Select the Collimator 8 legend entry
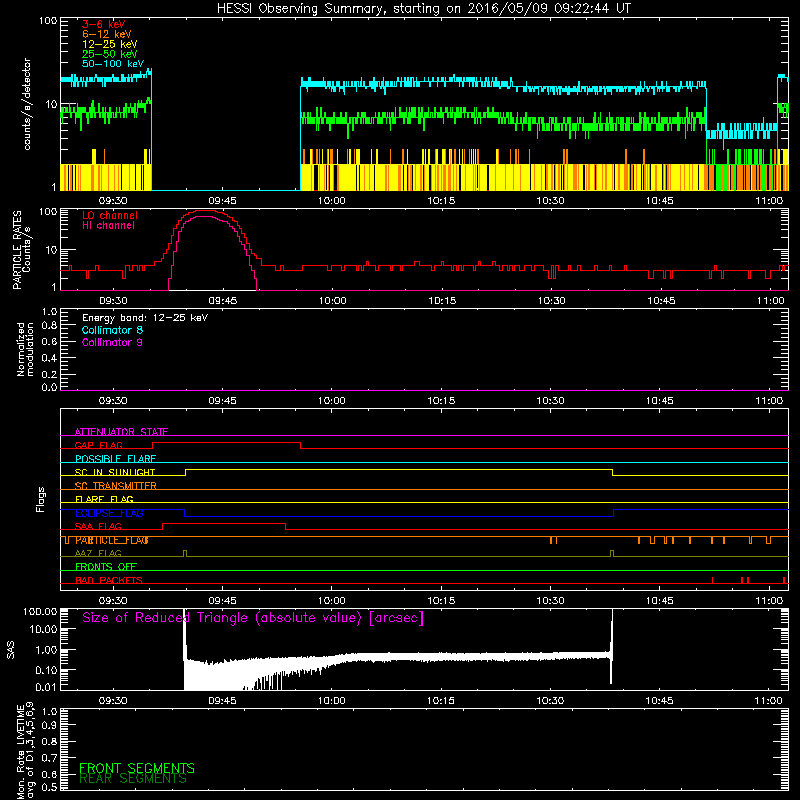Screen dimensions: 800x800 click(112, 330)
